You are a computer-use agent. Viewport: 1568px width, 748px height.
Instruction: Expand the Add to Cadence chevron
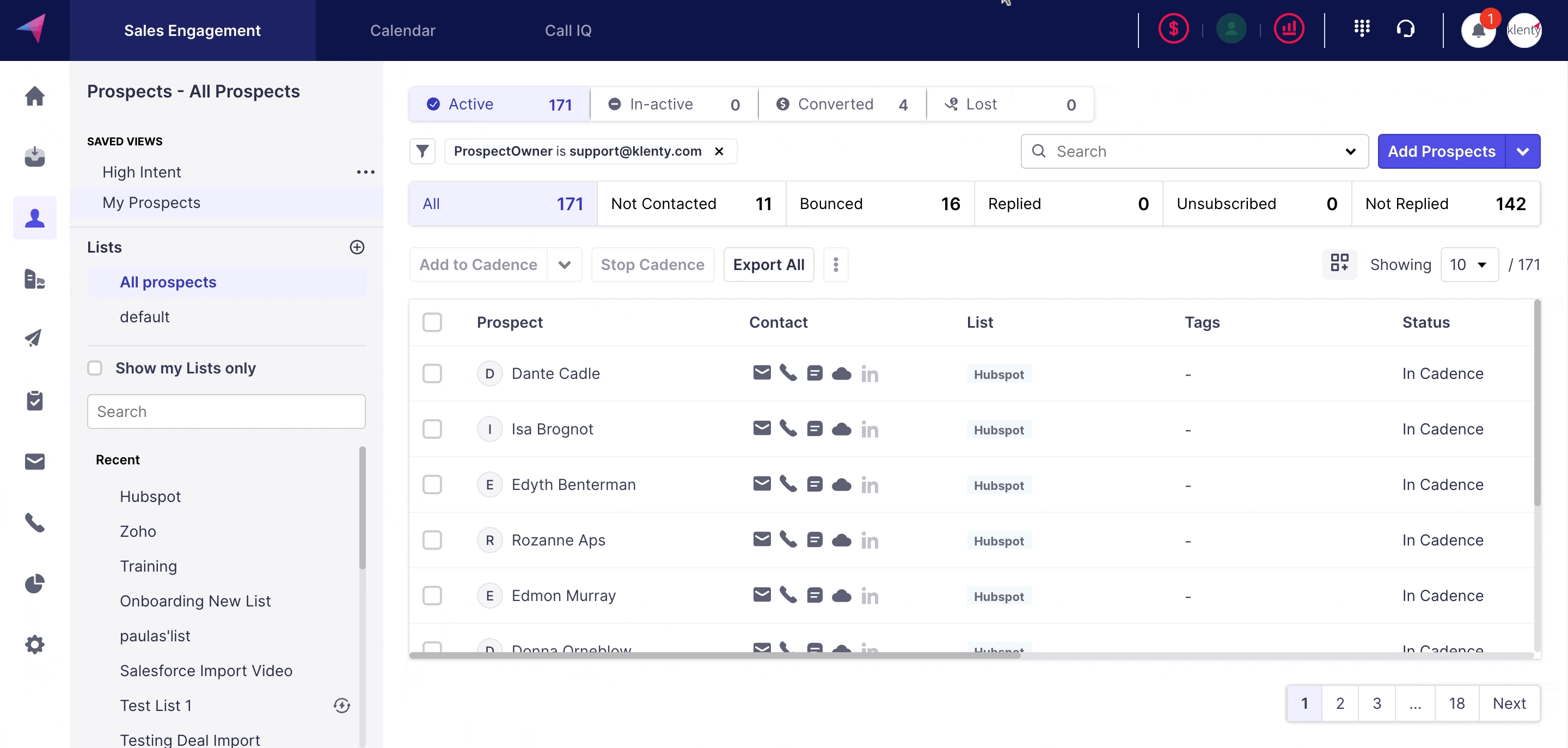coord(564,265)
